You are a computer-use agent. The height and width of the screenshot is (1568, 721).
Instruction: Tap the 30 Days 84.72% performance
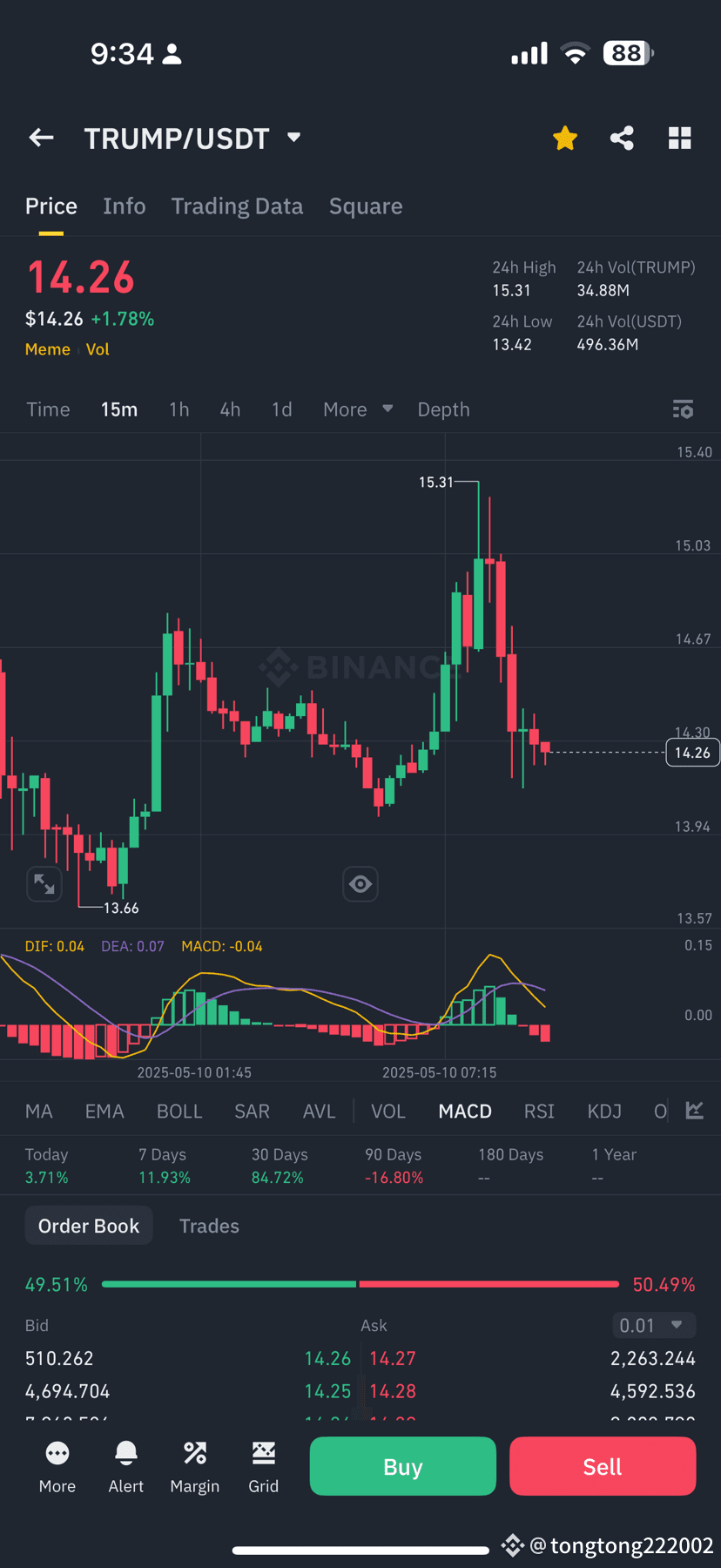[x=280, y=1166]
